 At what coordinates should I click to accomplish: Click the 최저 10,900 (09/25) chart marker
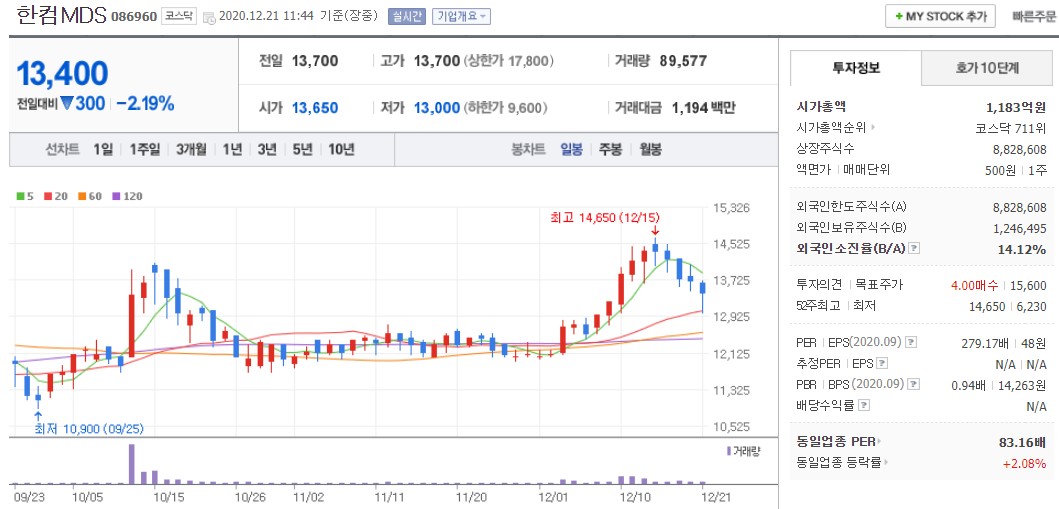coord(89,429)
